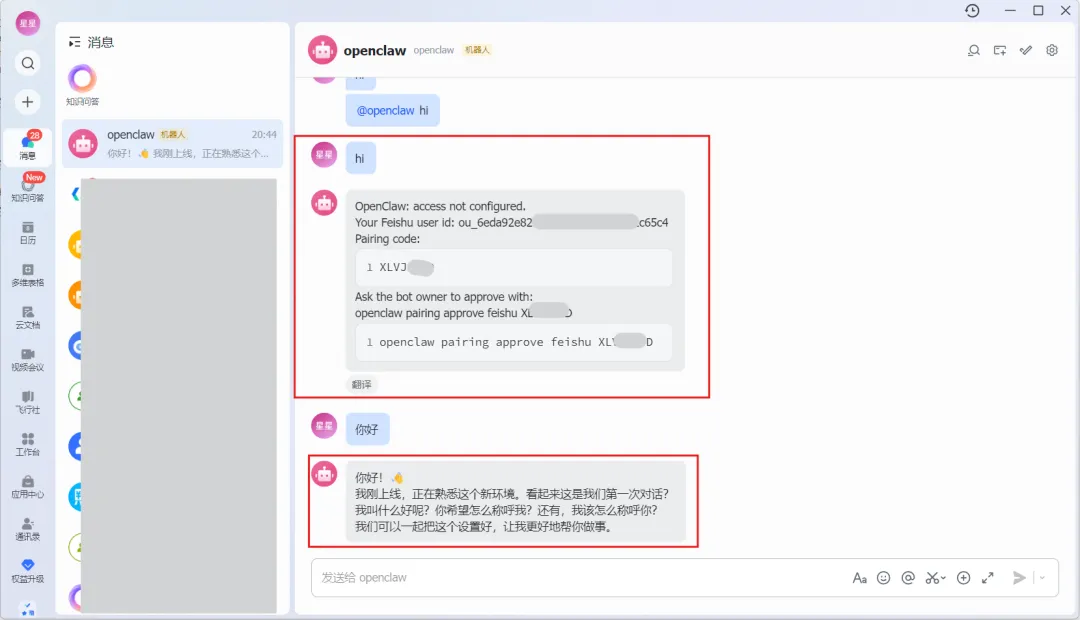This screenshot has width=1080, height=620.
Task: Open the plus more-attachments icon in input bar
Action: (964, 578)
